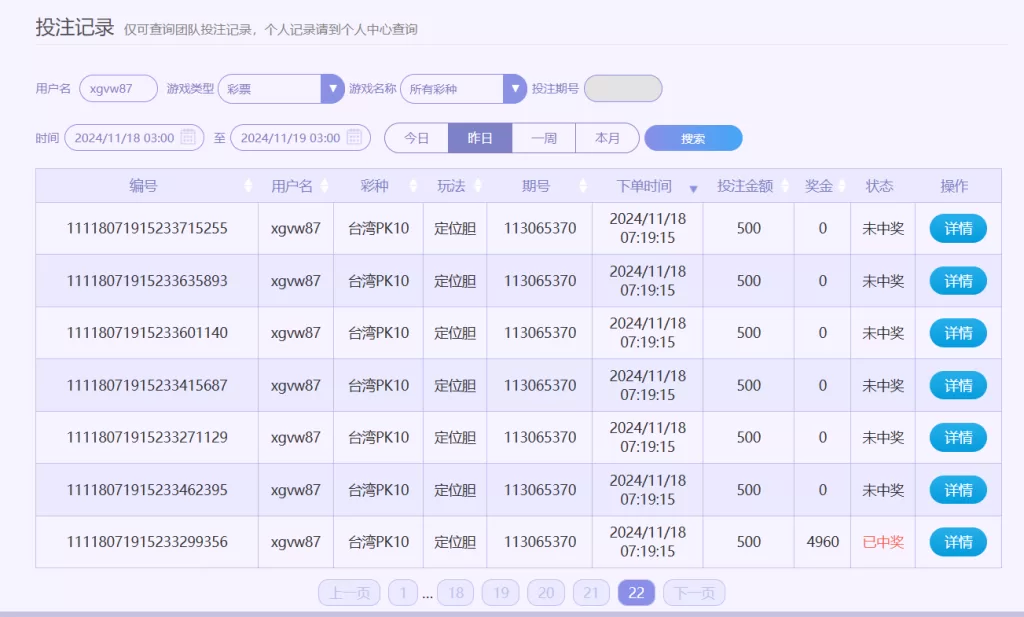Click order number 11118071915233635893
This screenshot has width=1024, height=617.
tap(147, 281)
